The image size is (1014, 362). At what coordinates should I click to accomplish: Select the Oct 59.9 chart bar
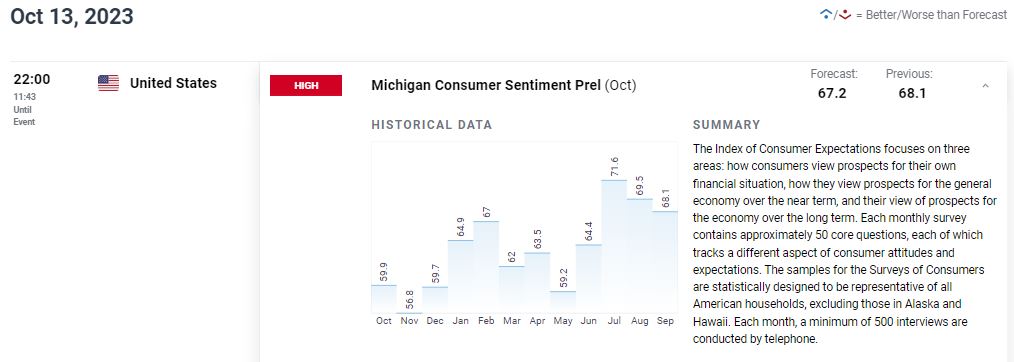[384, 299]
